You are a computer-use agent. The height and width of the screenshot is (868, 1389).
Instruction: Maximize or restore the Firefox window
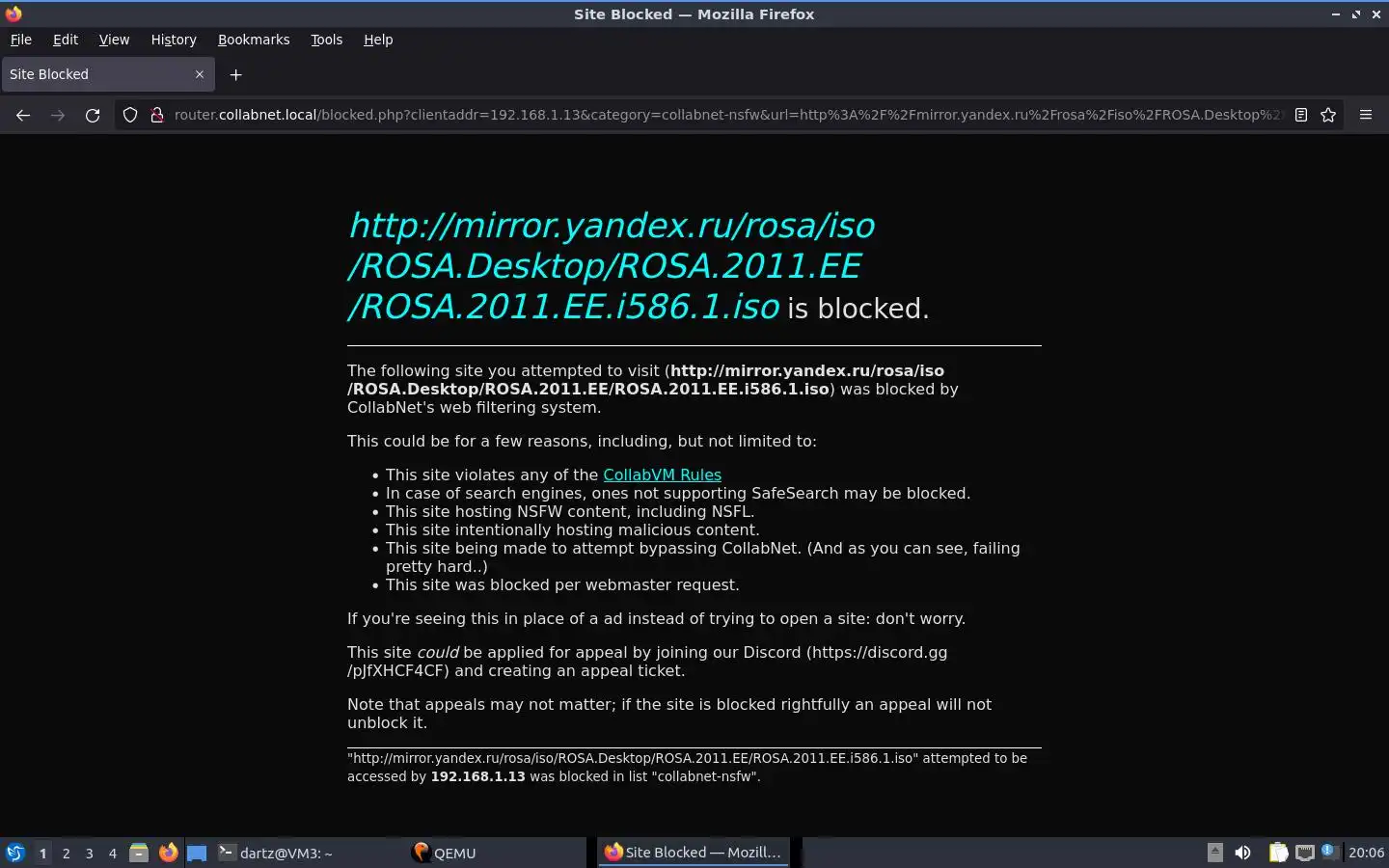tap(1355, 14)
